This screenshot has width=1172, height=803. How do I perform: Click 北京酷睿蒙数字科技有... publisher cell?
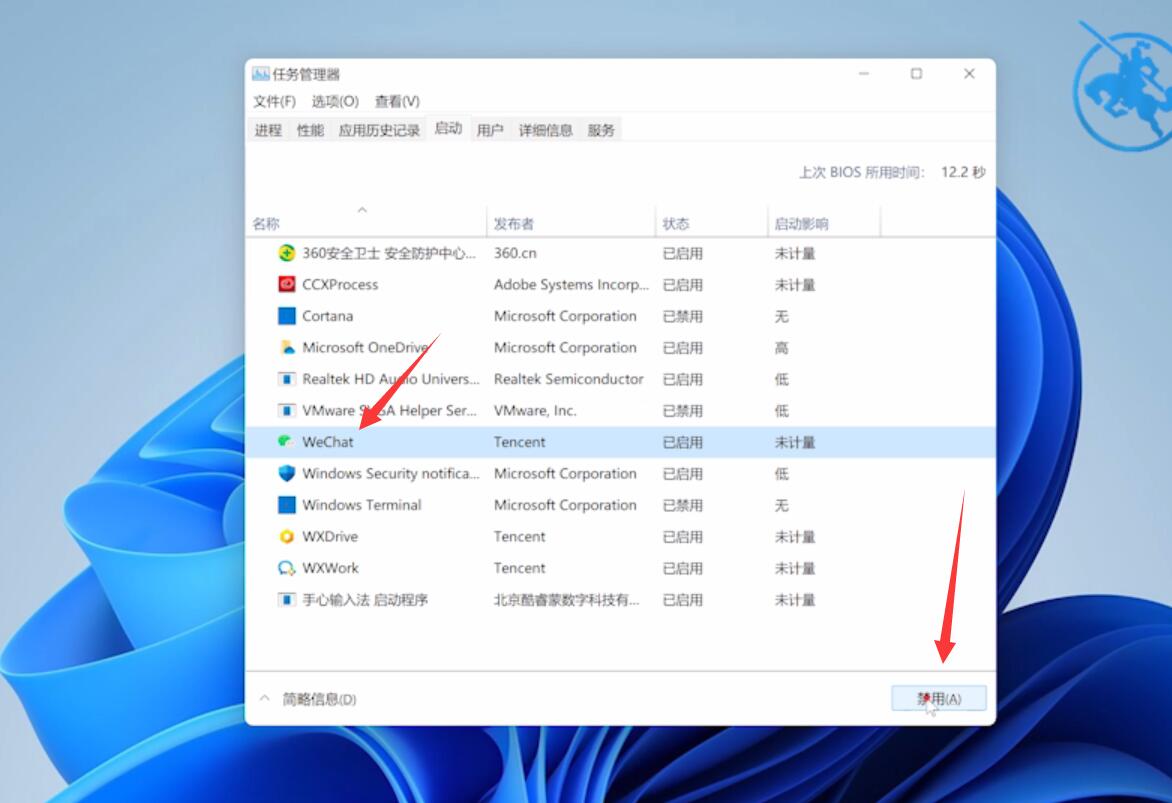point(566,599)
